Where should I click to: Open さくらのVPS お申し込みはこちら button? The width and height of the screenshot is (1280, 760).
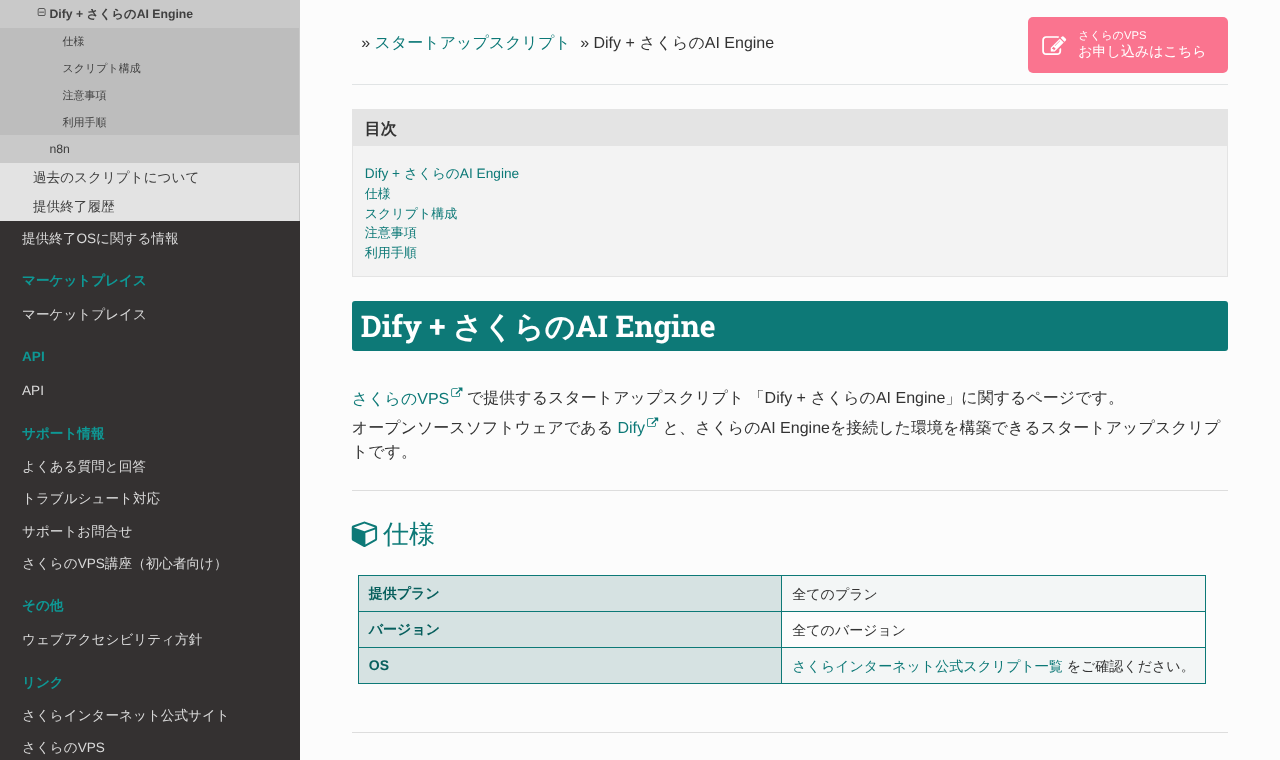coord(1128,45)
